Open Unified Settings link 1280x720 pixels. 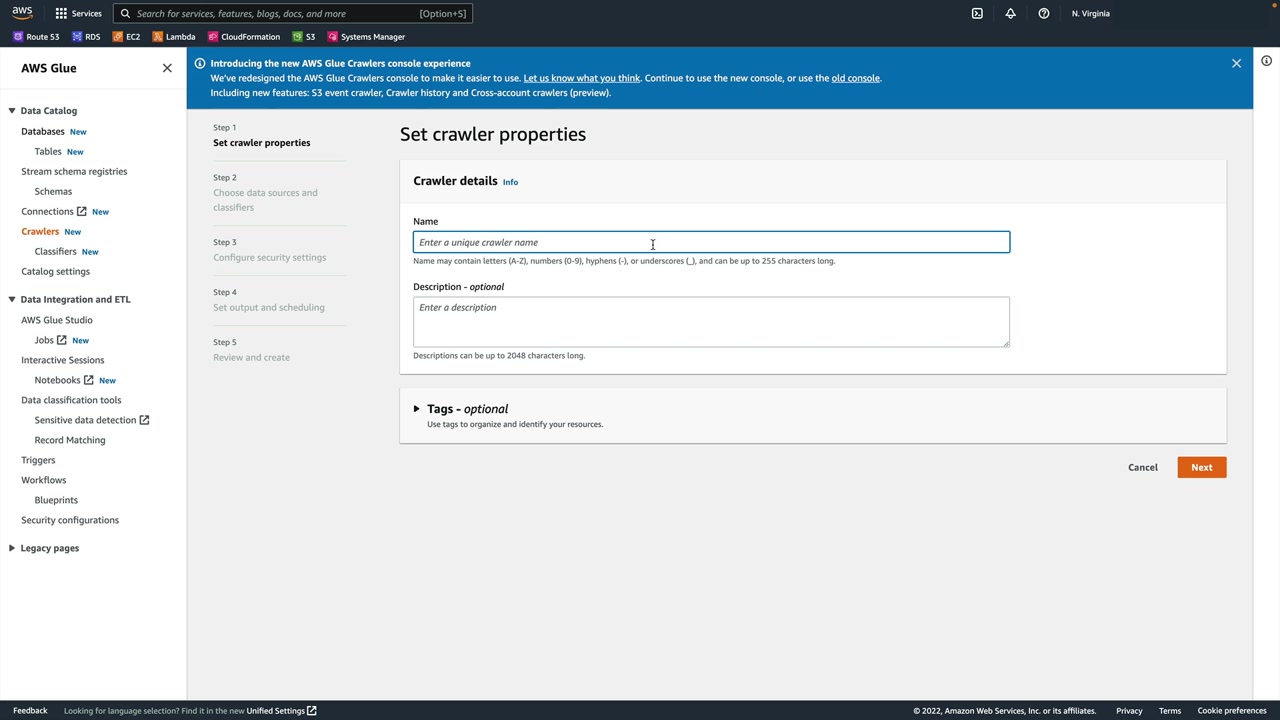click(281, 711)
